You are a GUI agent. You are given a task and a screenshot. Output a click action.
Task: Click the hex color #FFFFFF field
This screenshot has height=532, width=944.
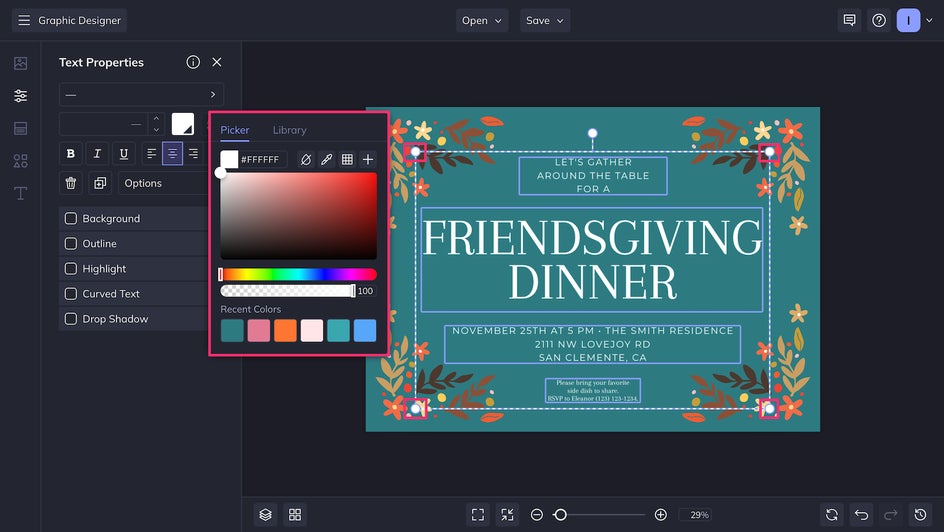point(262,159)
